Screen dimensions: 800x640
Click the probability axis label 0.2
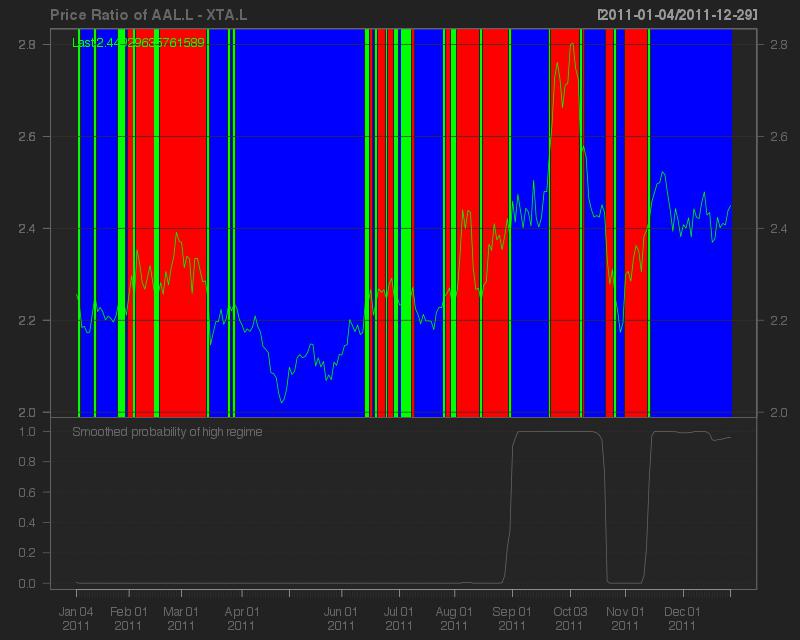[x=27, y=552]
